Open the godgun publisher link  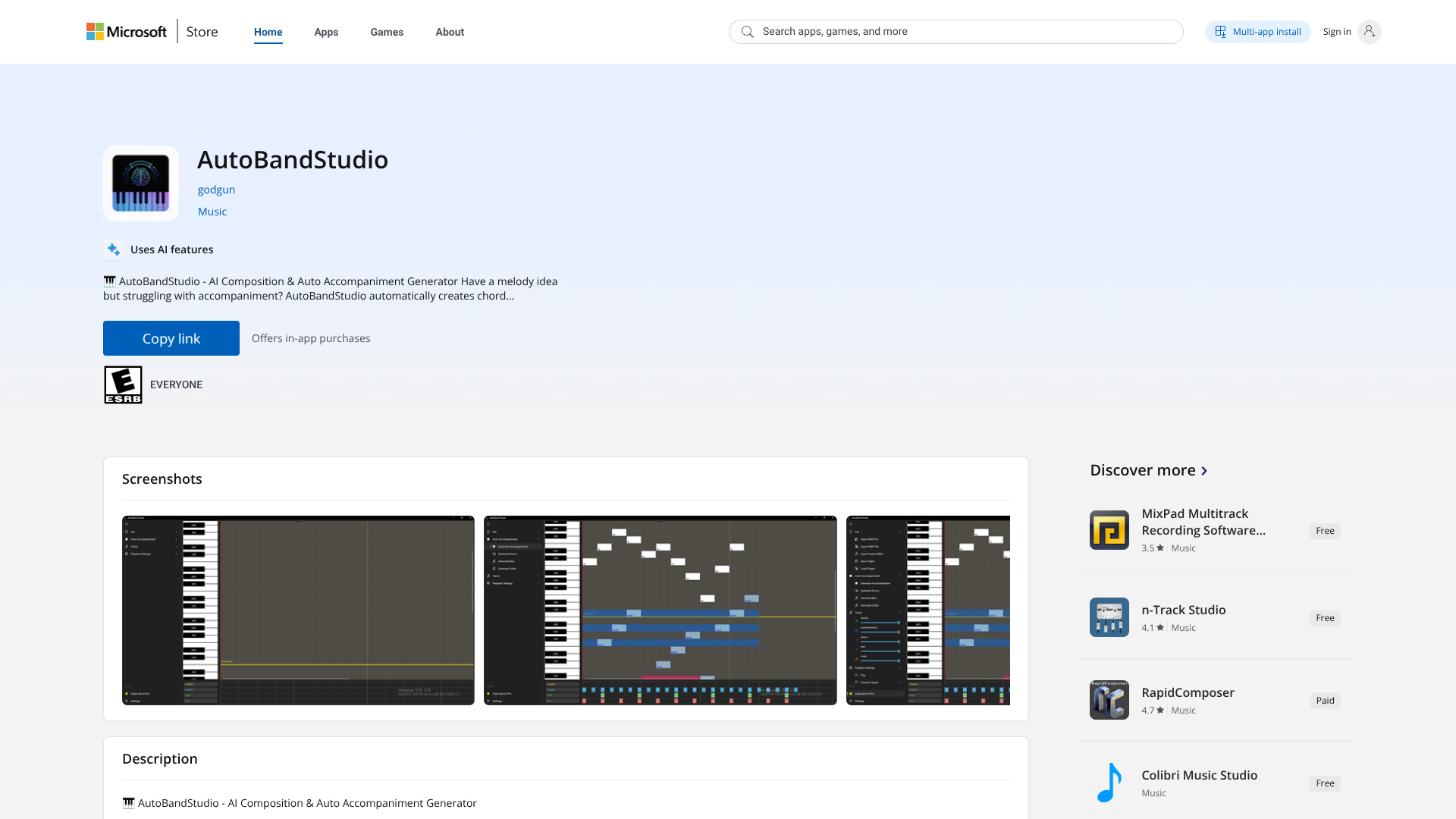(x=216, y=190)
